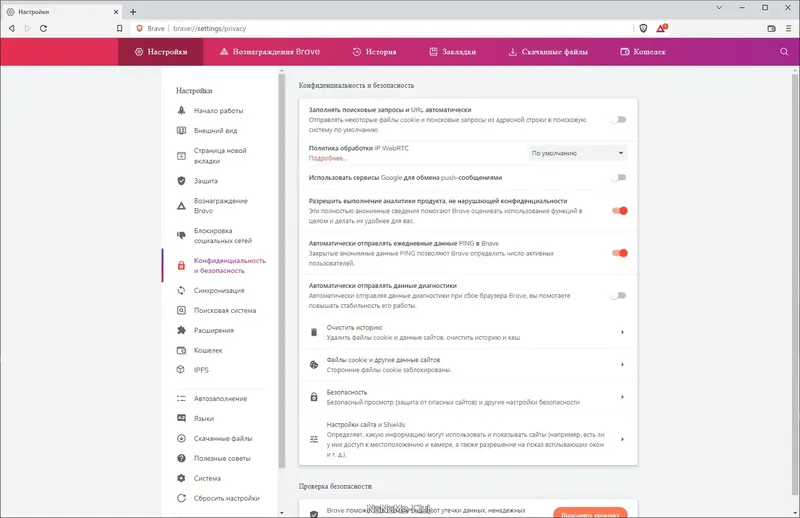The image size is (800, 518).
Task: Open the Скачанные файлы header tab
Action: pos(548,52)
